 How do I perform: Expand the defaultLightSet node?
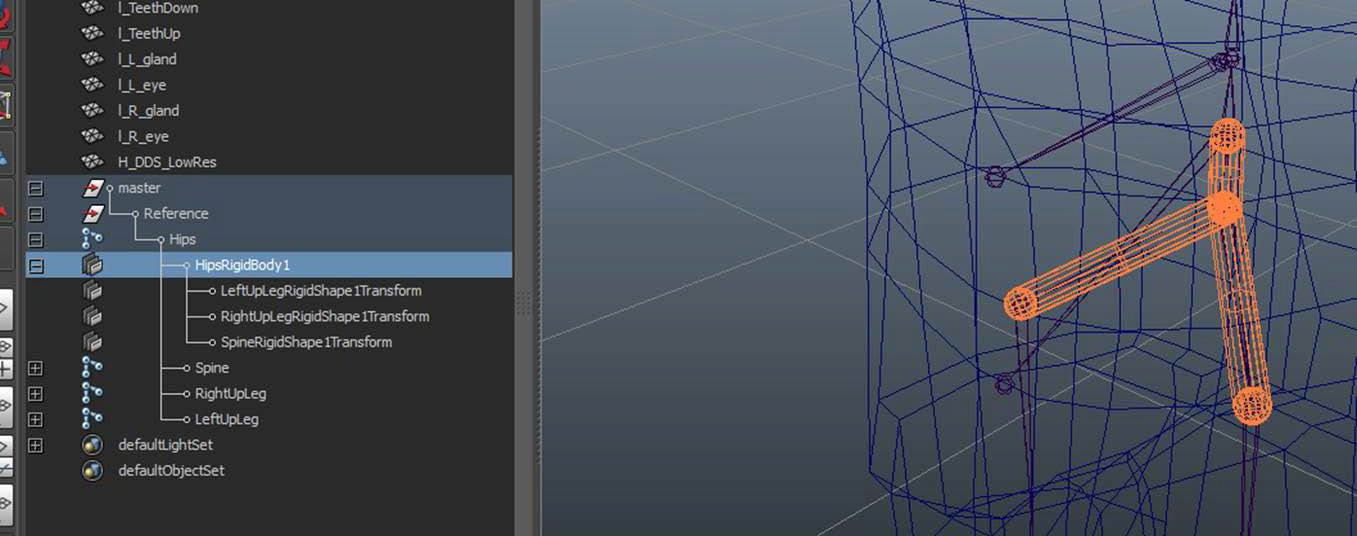[x=36, y=445]
